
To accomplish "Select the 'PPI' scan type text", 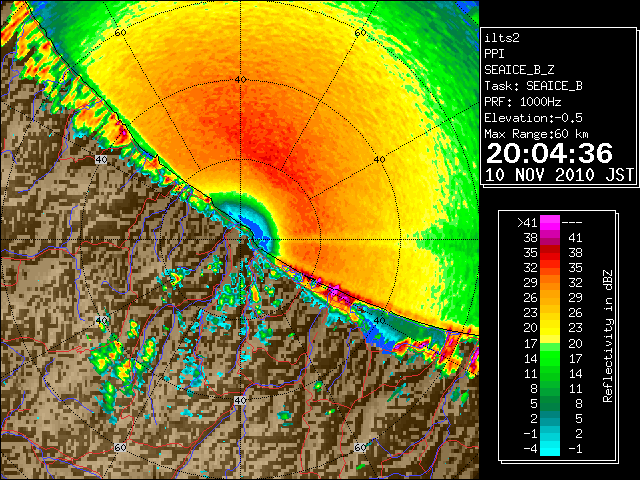I will (494, 54).
